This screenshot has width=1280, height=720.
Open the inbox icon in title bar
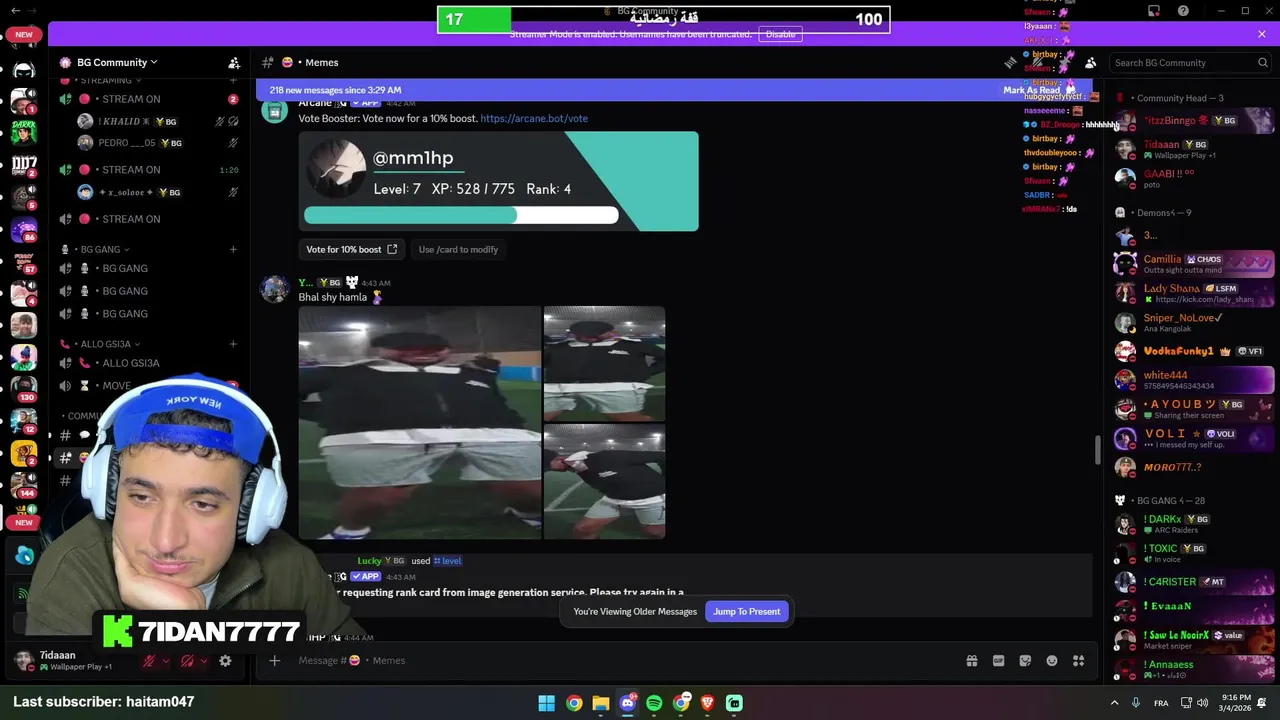click(x=1154, y=11)
